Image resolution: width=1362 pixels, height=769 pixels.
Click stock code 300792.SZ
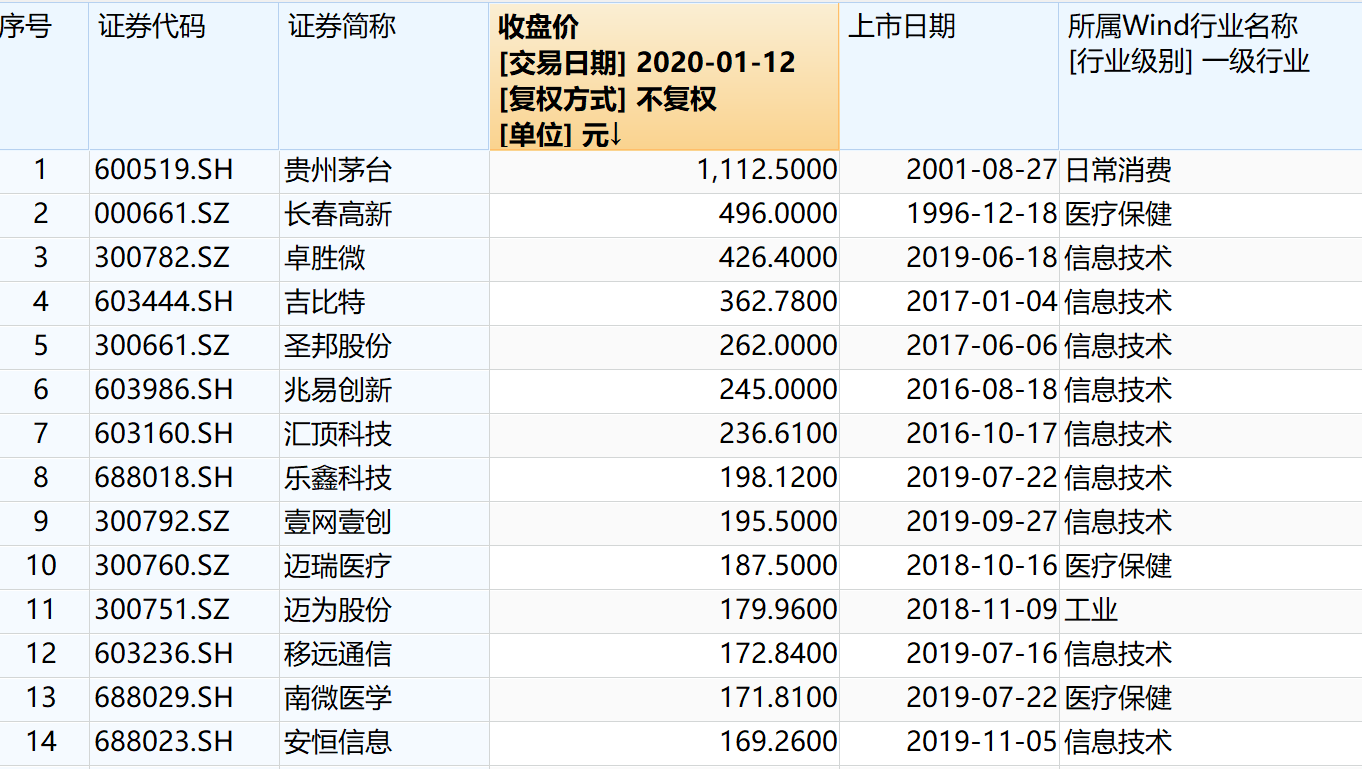tap(162, 522)
